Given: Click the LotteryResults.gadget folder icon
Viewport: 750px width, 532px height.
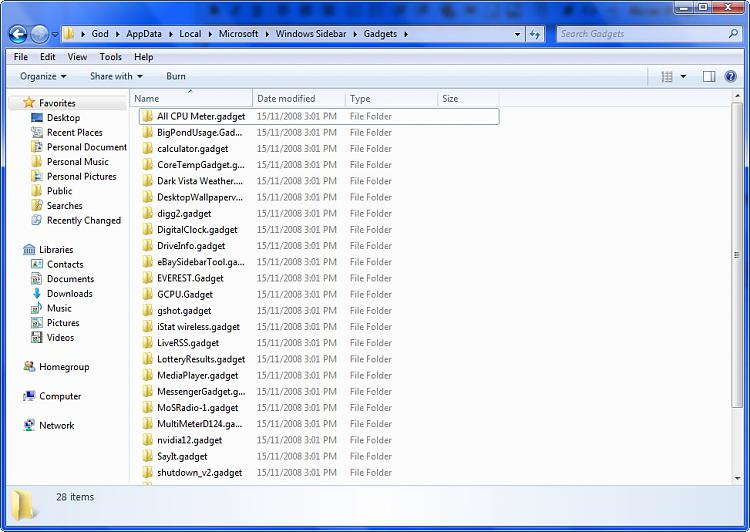Looking at the screenshot, I should (148, 359).
